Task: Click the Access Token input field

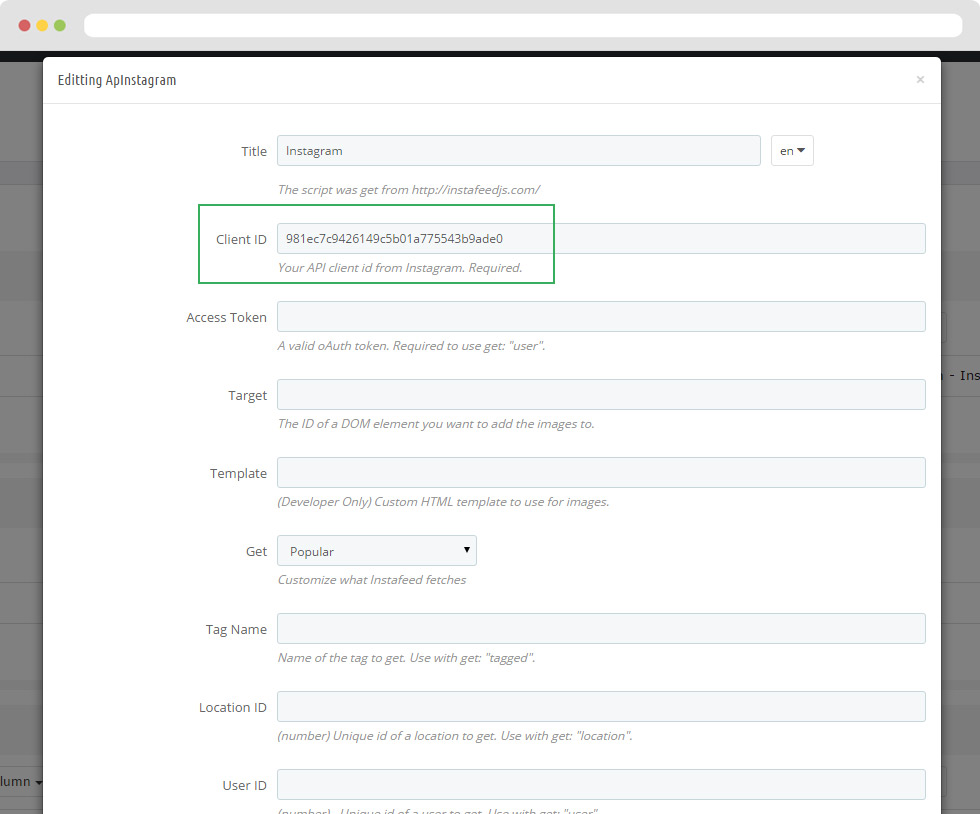Action: coord(601,317)
